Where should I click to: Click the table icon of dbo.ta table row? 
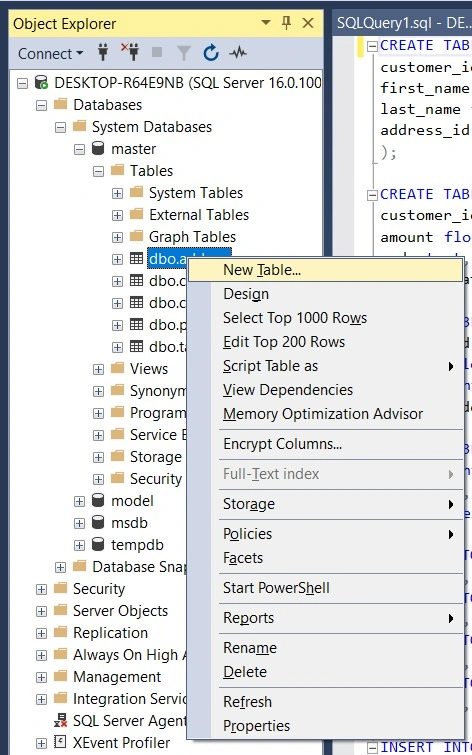pos(137,347)
